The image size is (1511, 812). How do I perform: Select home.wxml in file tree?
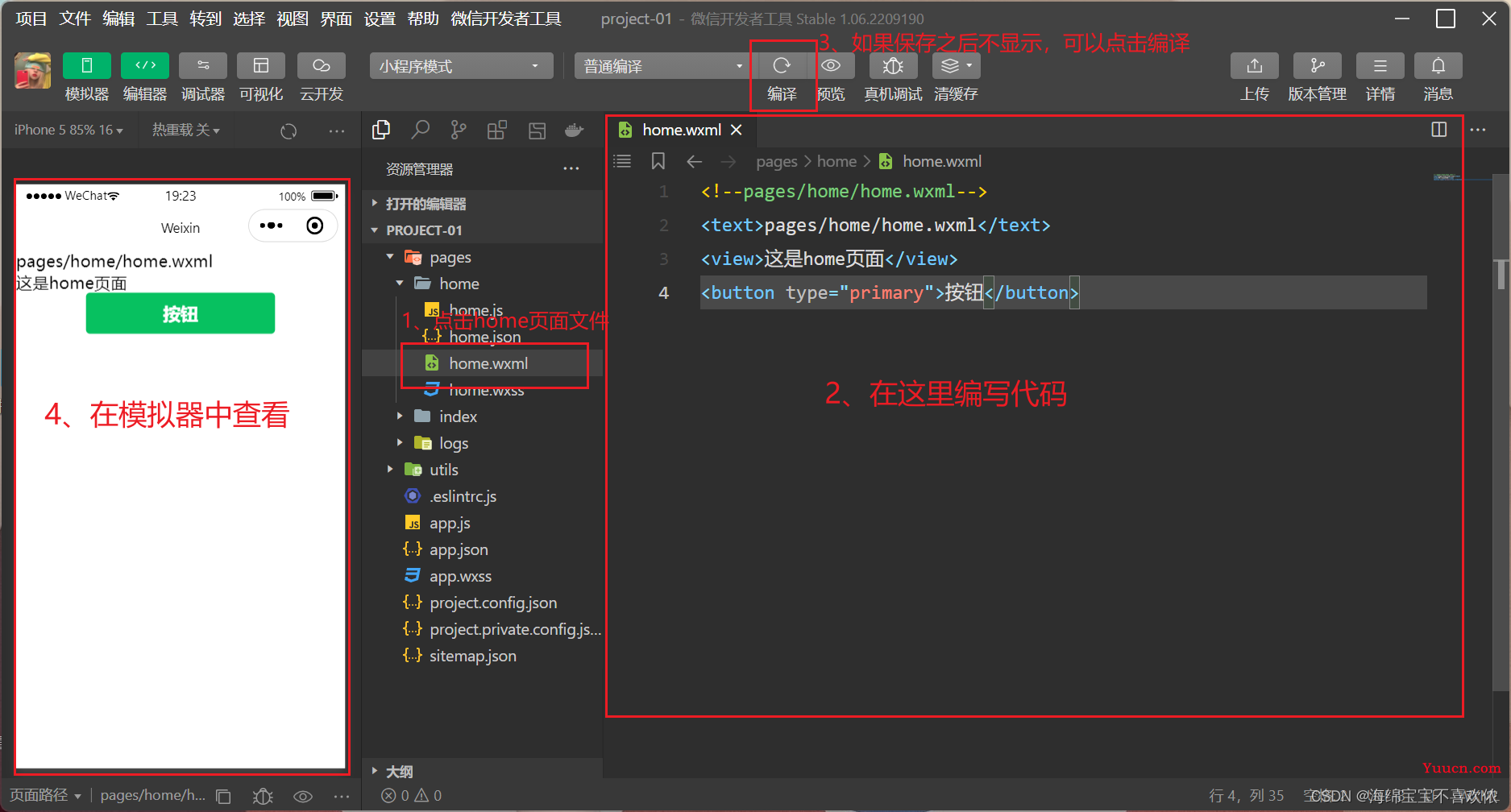coord(482,363)
